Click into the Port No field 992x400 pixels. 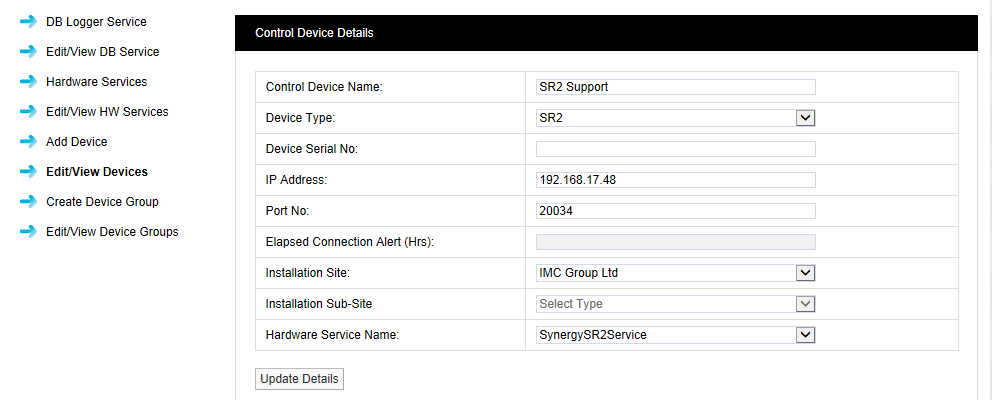[x=675, y=211]
